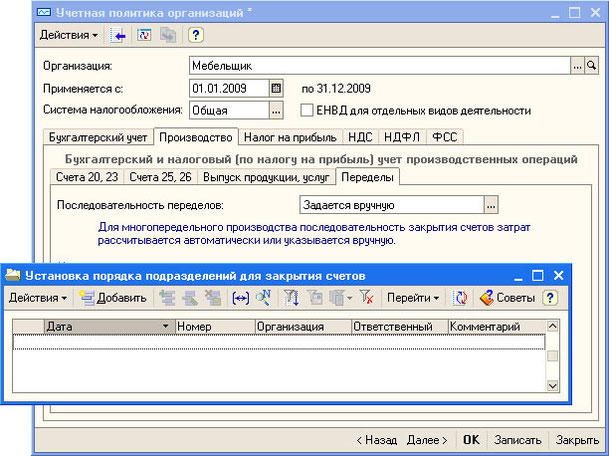This screenshot has height=456, width=609.
Task: Click the magnifier icon beside the Организация field
Action: (x=591, y=65)
